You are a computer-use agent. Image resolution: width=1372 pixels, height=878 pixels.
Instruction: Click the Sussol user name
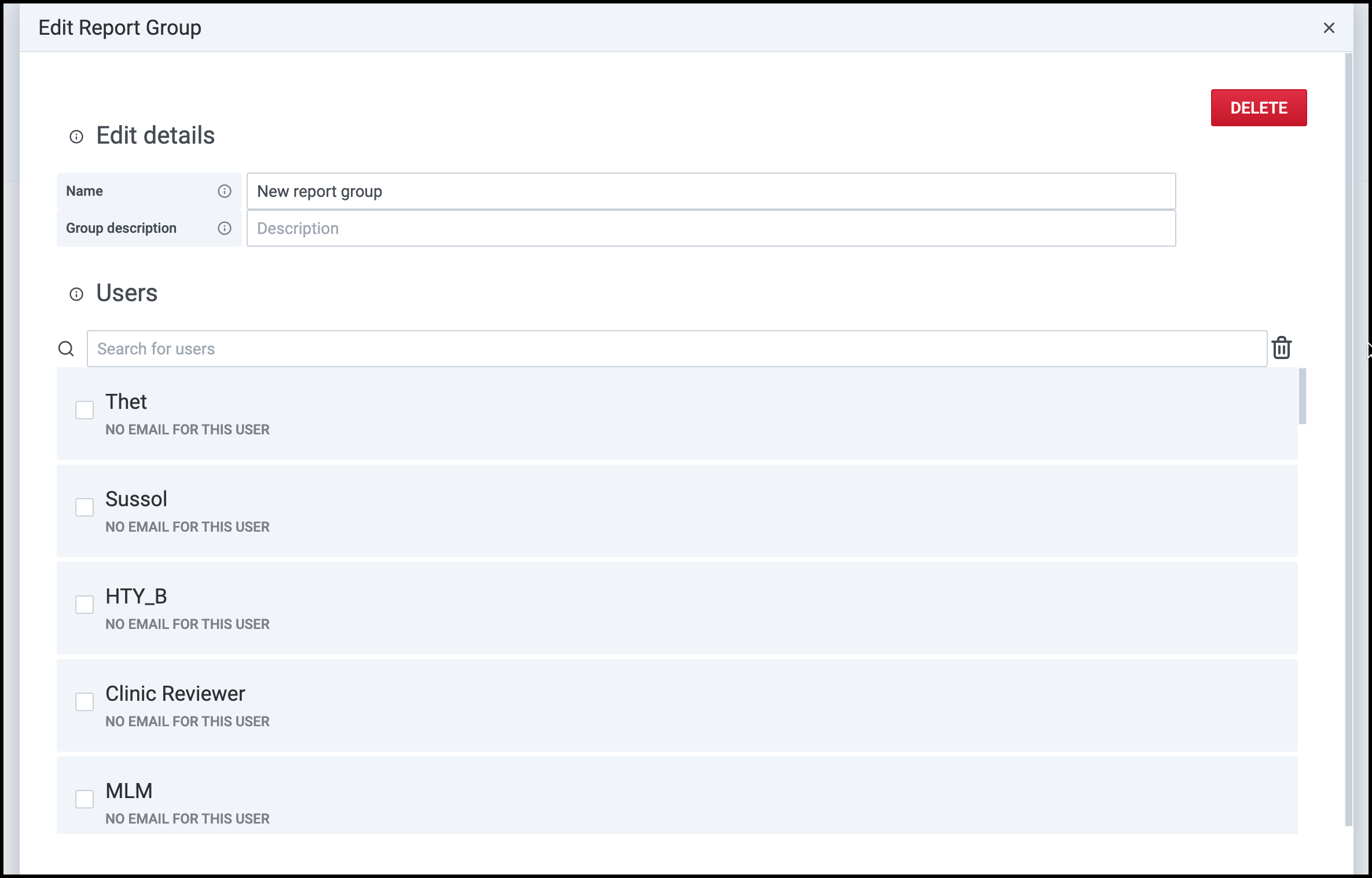coord(137,499)
